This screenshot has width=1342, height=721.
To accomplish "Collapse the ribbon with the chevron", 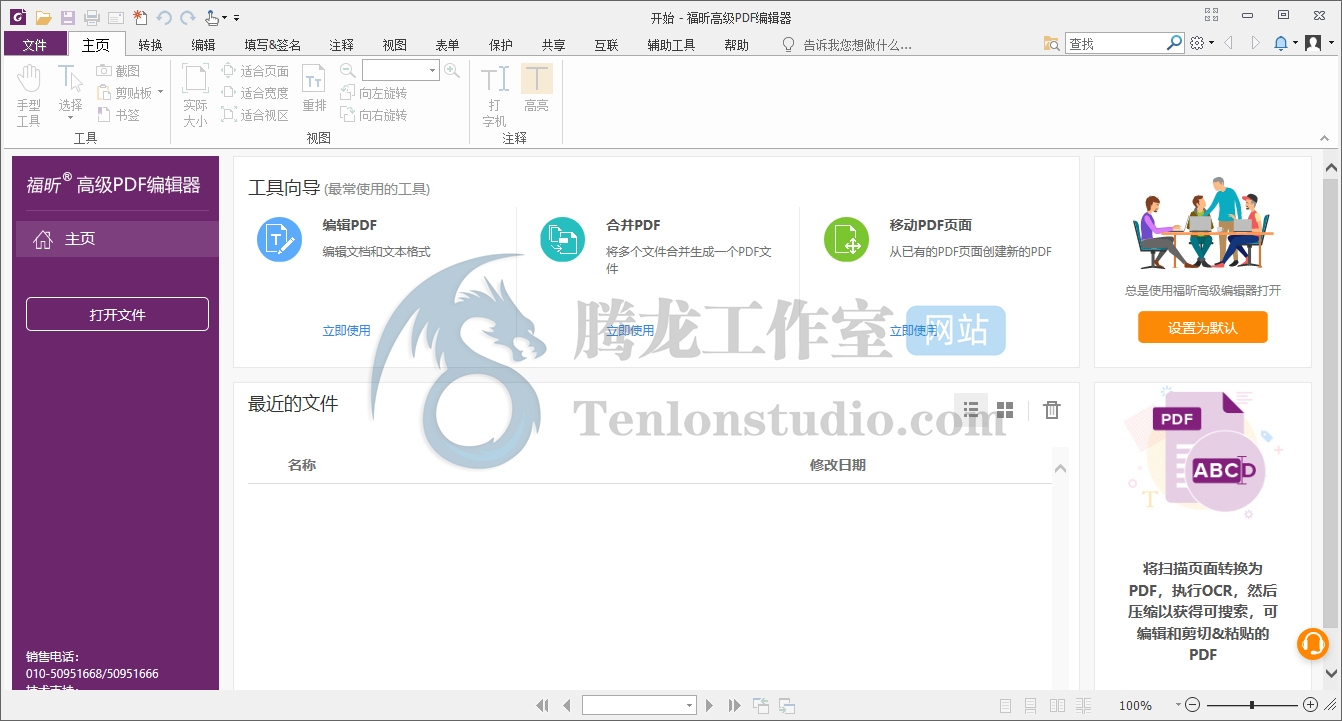I will click(1323, 138).
